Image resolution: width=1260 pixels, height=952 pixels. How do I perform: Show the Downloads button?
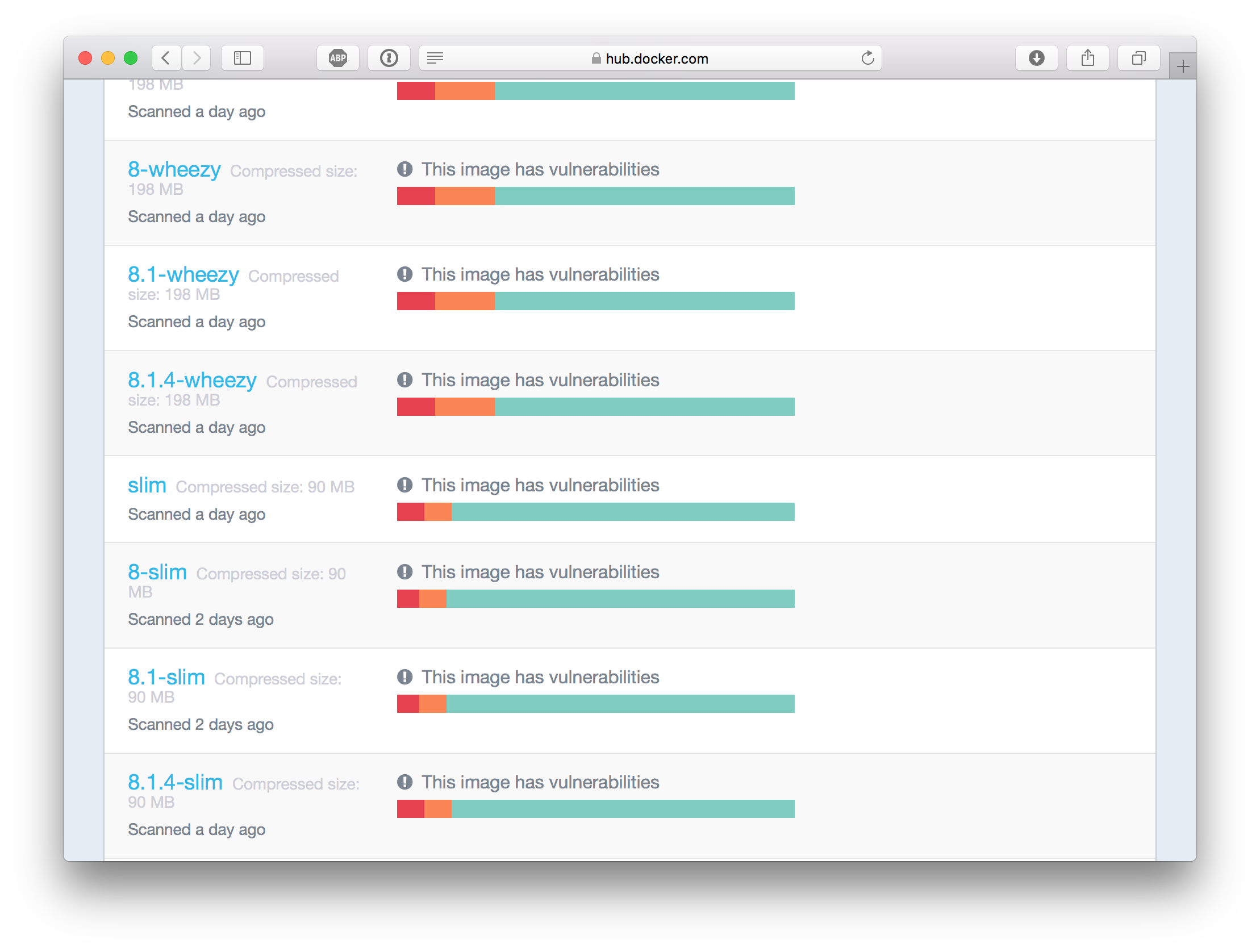(1037, 58)
